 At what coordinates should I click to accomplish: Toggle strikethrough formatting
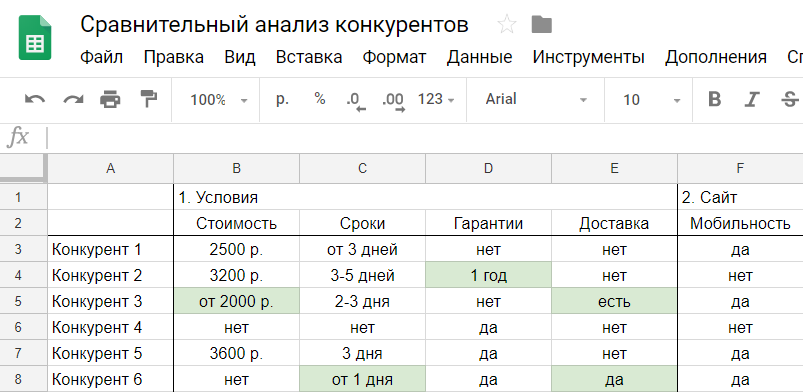tap(791, 99)
